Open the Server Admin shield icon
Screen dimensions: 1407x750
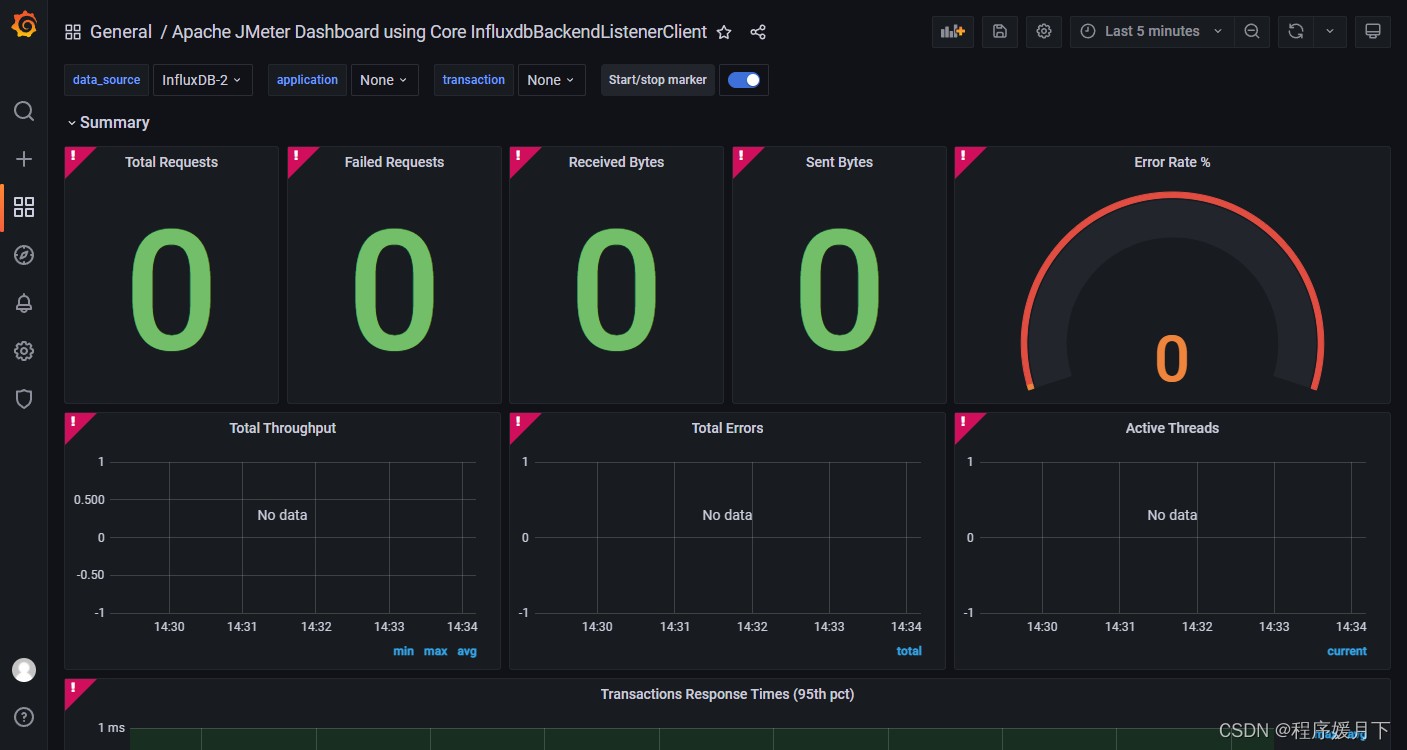click(x=24, y=399)
